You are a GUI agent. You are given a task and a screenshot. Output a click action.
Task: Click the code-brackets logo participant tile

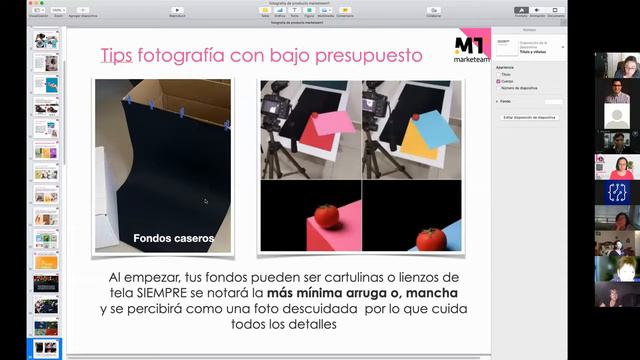click(617, 192)
